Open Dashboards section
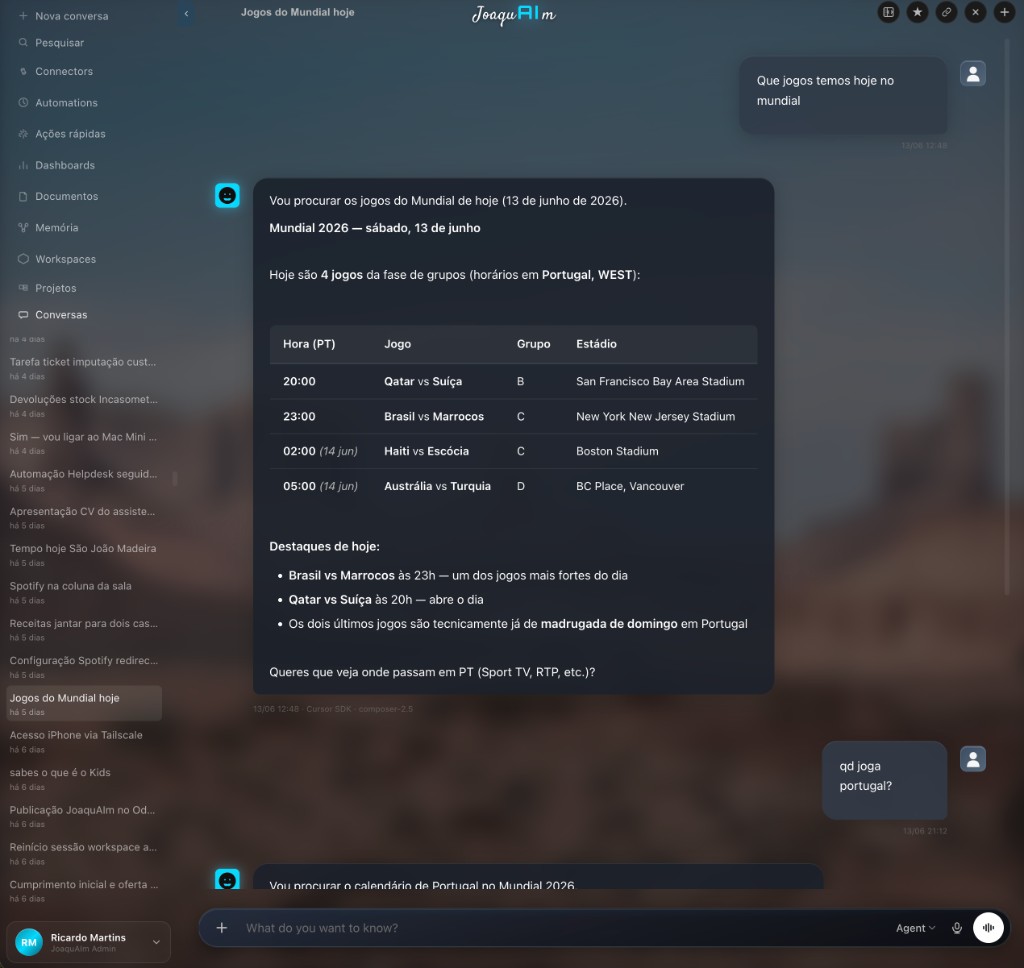This screenshot has height=968, width=1024. [x=57, y=165]
